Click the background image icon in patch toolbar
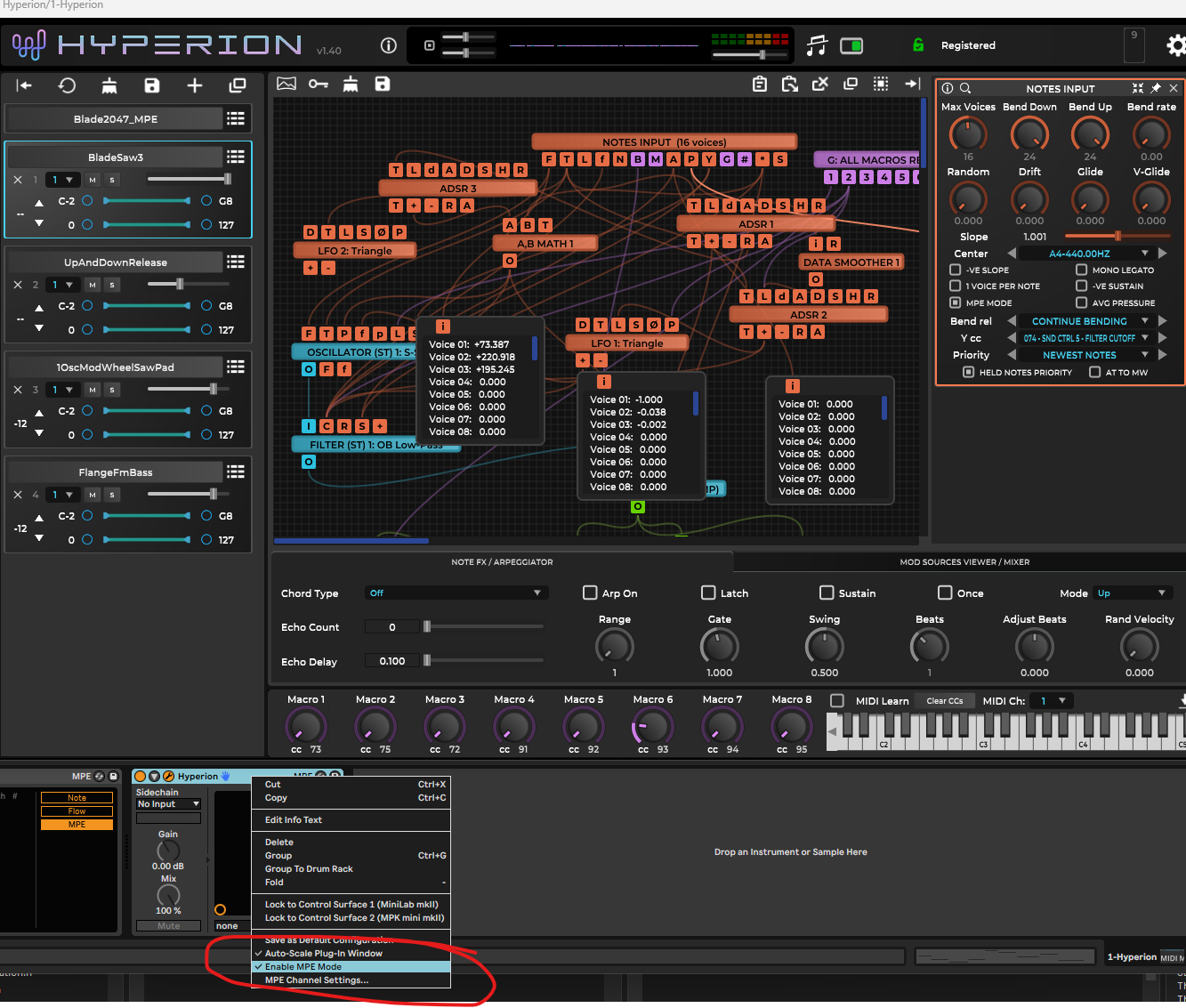Viewport: 1186px width, 1008px height. (x=286, y=84)
